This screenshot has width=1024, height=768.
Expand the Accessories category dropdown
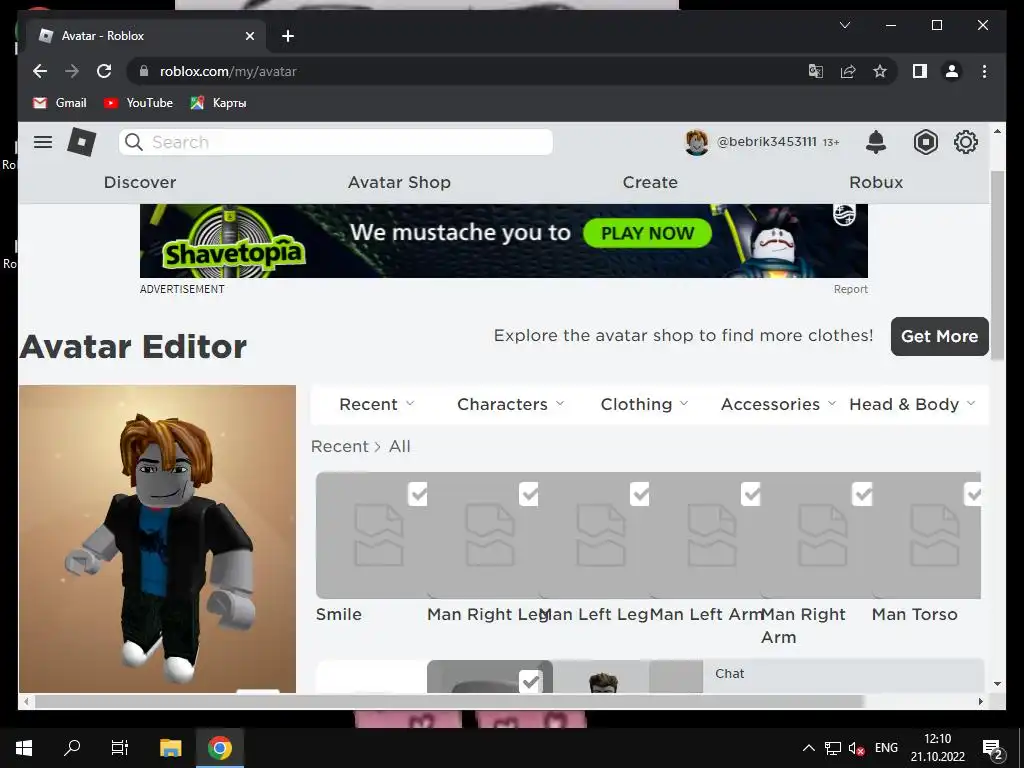pyautogui.click(x=778, y=404)
